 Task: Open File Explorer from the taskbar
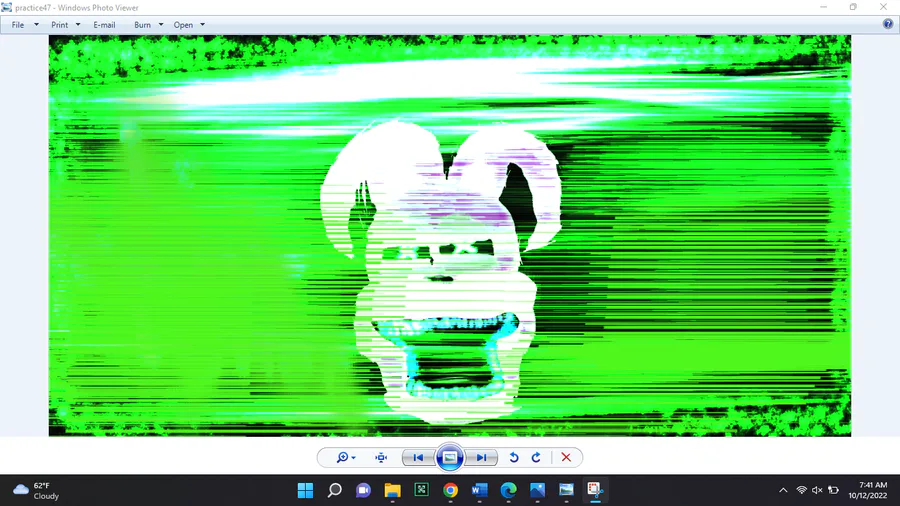(x=393, y=490)
